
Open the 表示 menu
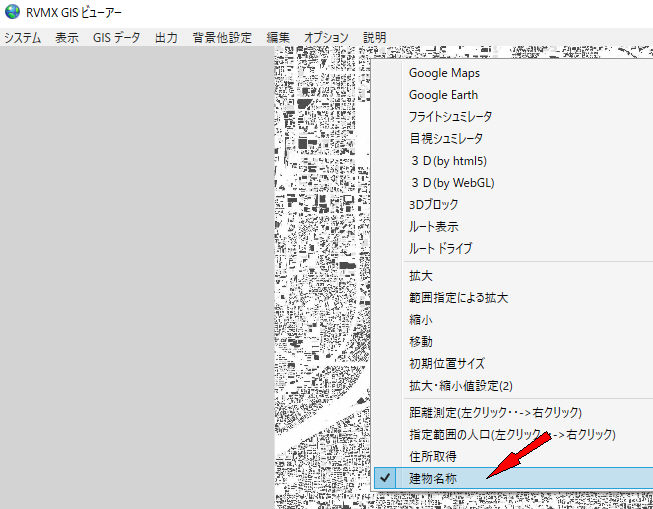[67, 38]
